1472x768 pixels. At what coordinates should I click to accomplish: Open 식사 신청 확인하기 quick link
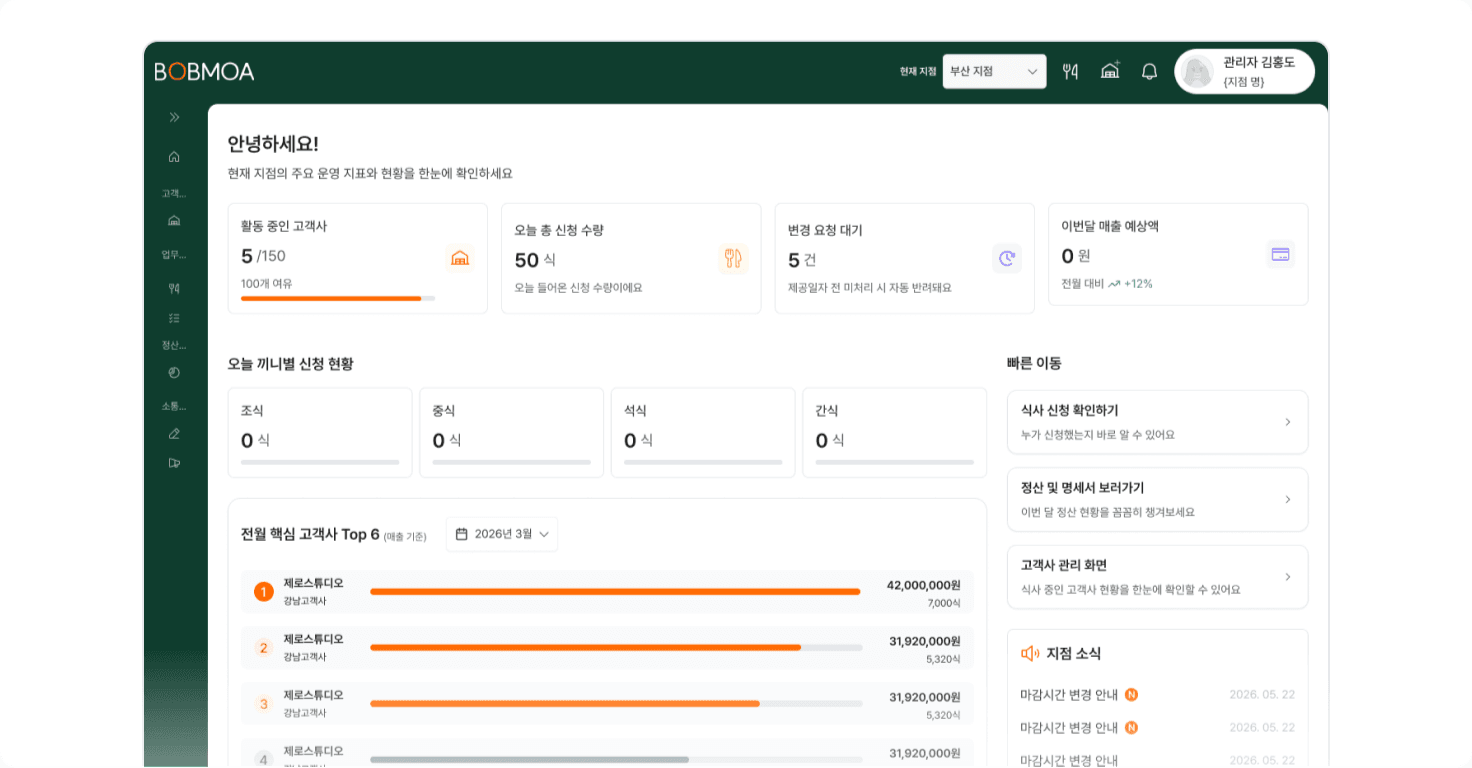(1157, 422)
